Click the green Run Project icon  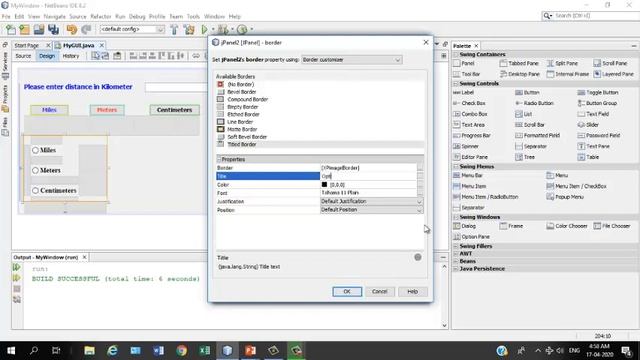click(204, 29)
